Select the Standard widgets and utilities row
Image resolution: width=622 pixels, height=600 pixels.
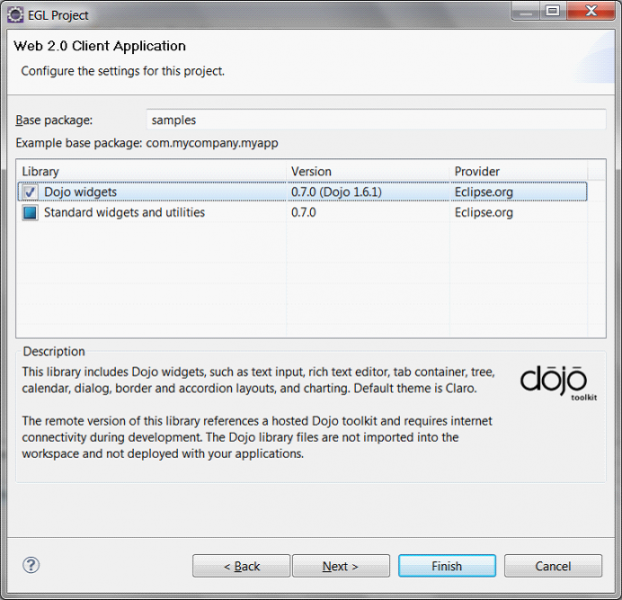tap(302, 213)
